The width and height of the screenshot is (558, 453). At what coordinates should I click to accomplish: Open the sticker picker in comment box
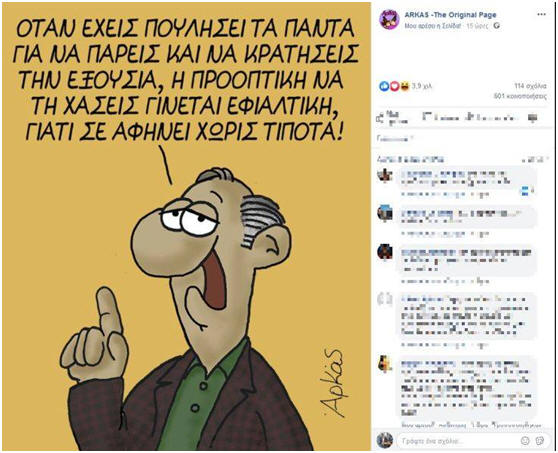(539, 441)
